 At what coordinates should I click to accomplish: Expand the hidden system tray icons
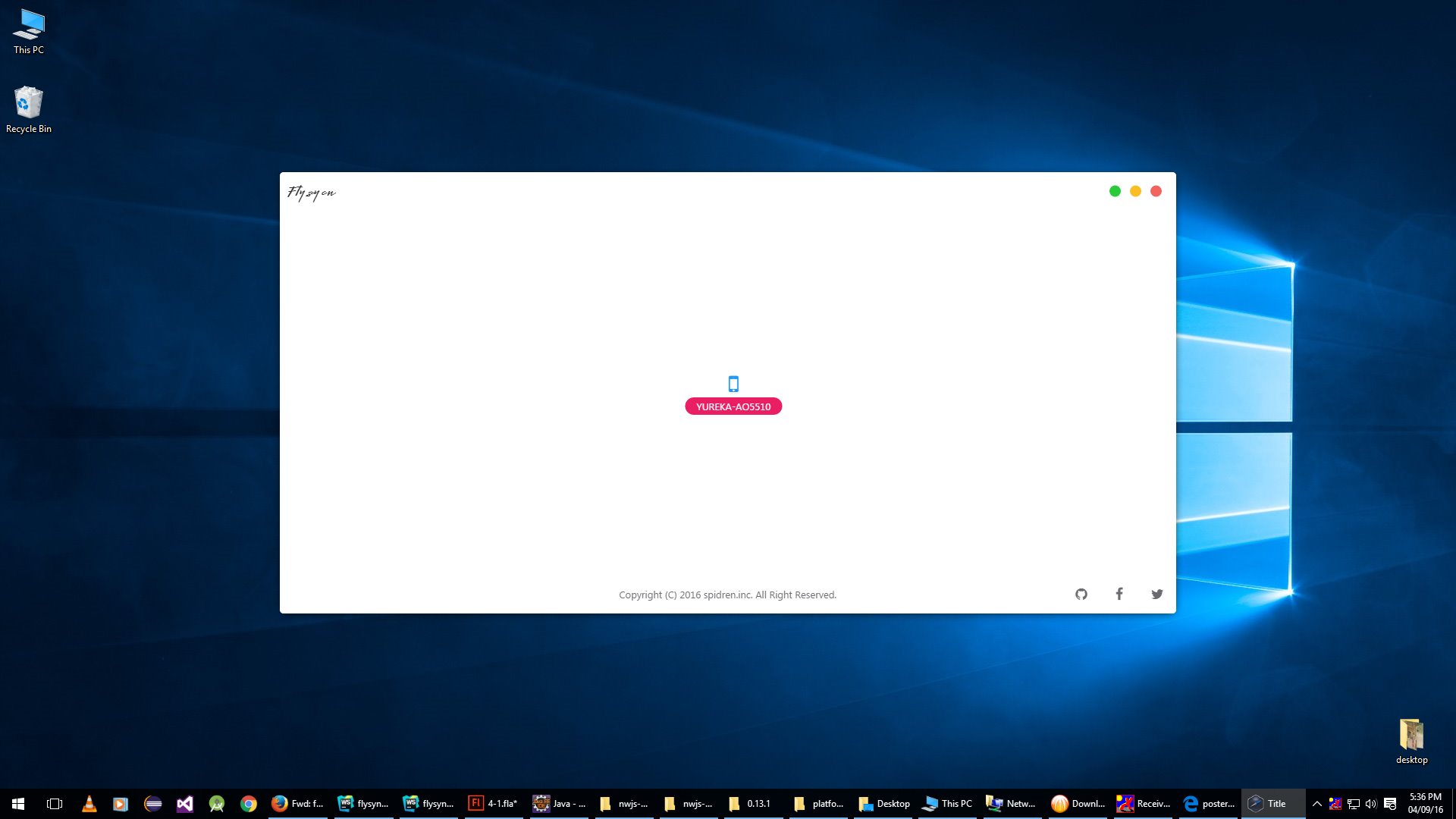1316,803
